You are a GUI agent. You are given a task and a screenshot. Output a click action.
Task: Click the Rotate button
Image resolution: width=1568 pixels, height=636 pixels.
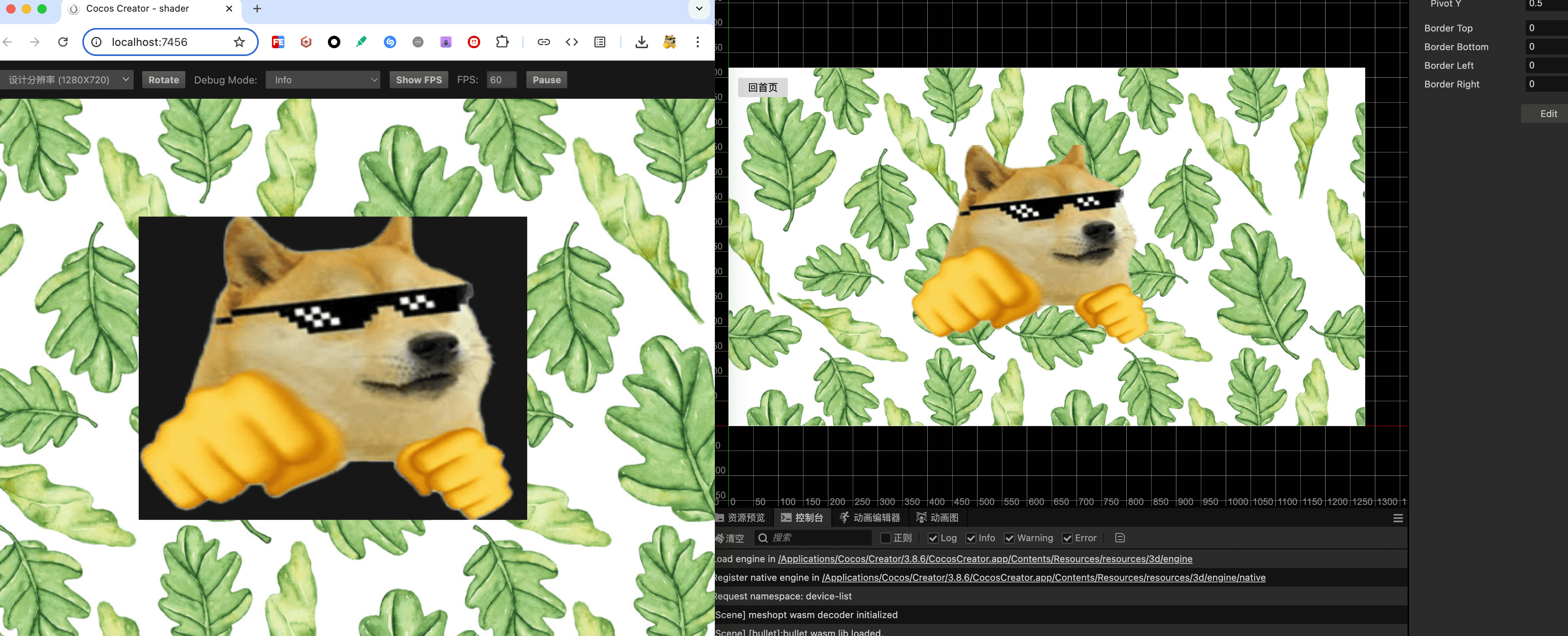[x=163, y=80]
